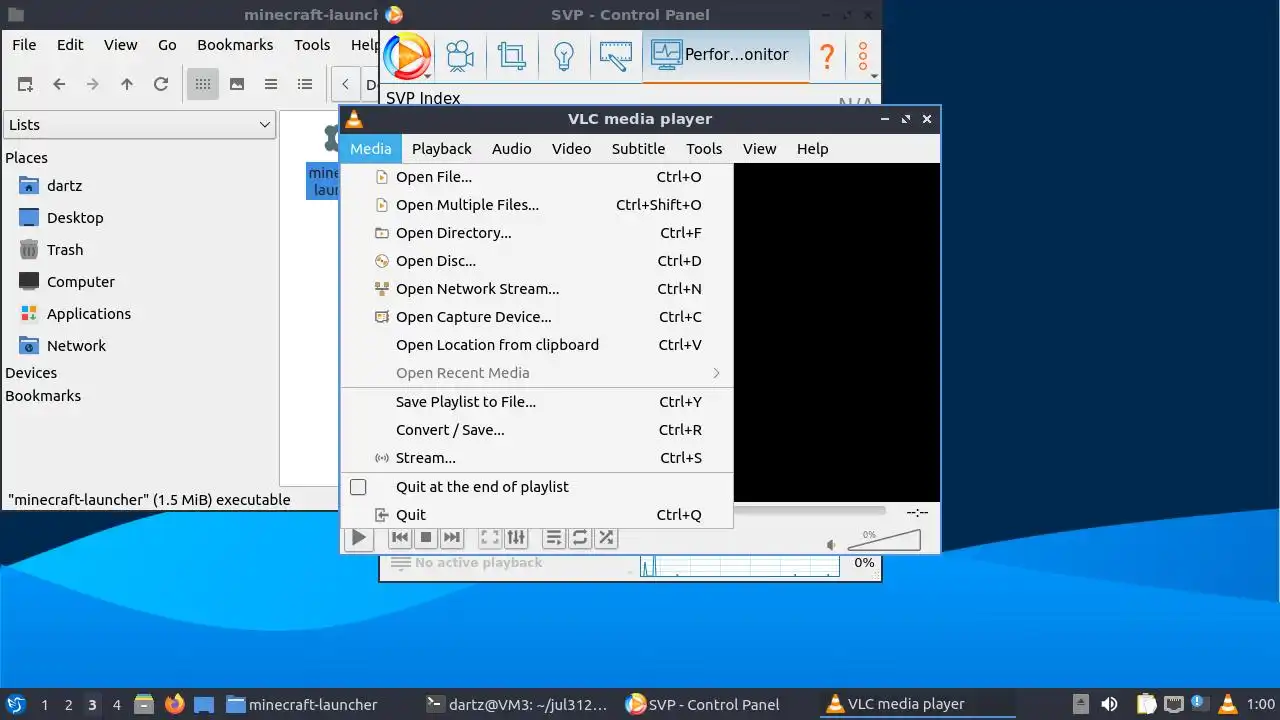Click SVP question mark help icon
1280x720 pixels.
point(827,55)
